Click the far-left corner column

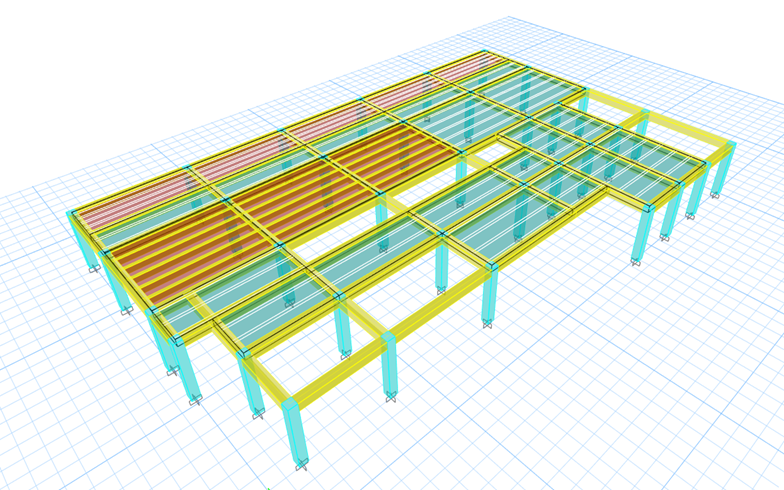[82, 240]
